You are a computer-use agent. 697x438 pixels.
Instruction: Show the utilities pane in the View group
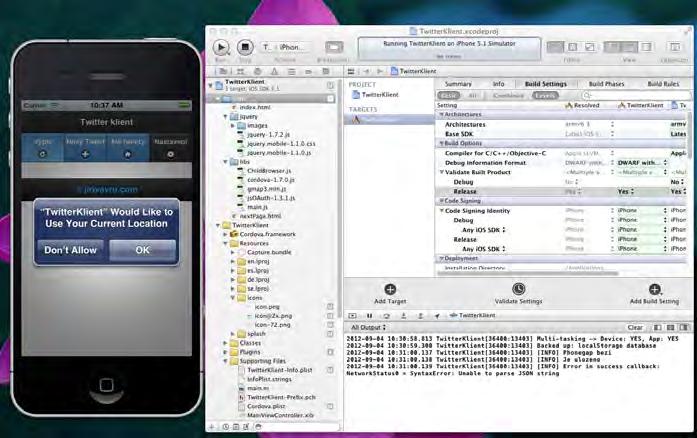tap(647, 47)
